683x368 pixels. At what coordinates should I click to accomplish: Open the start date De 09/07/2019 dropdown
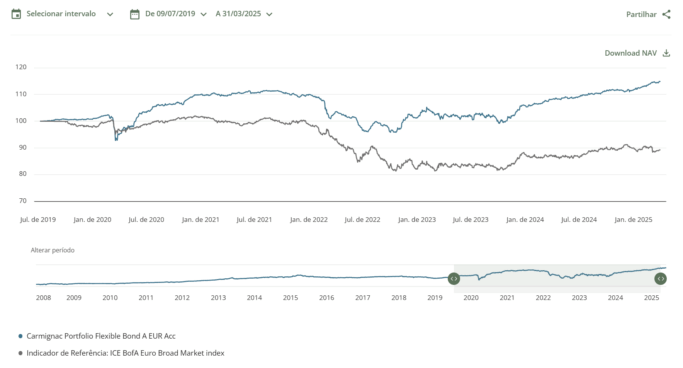176,14
